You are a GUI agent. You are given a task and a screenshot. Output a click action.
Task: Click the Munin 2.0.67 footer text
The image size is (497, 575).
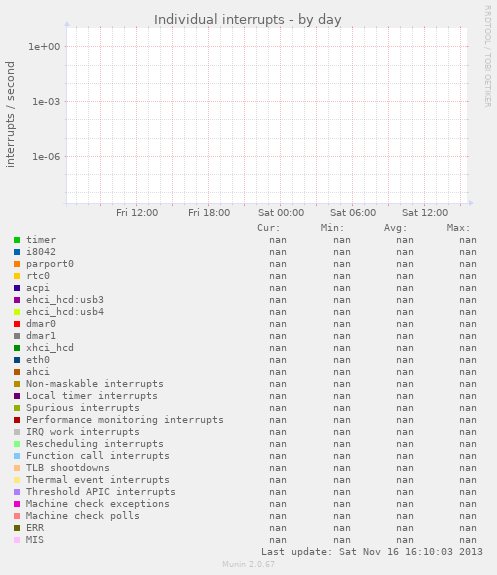click(248, 564)
